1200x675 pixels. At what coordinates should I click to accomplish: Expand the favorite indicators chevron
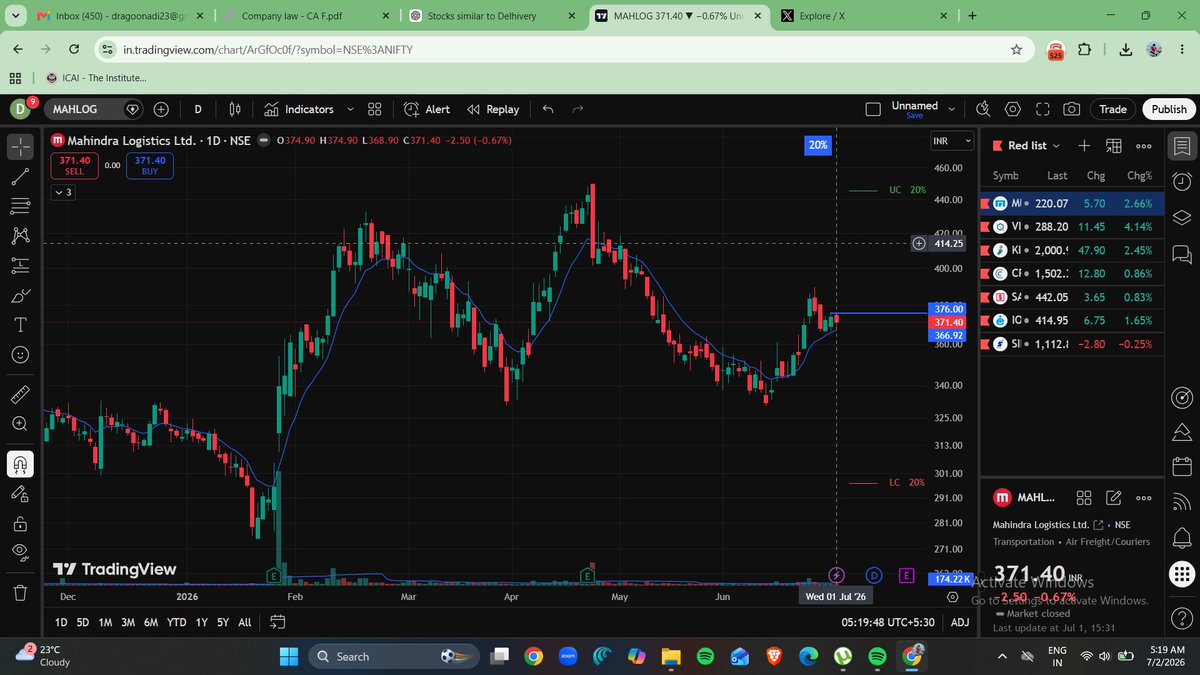pos(350,109)
